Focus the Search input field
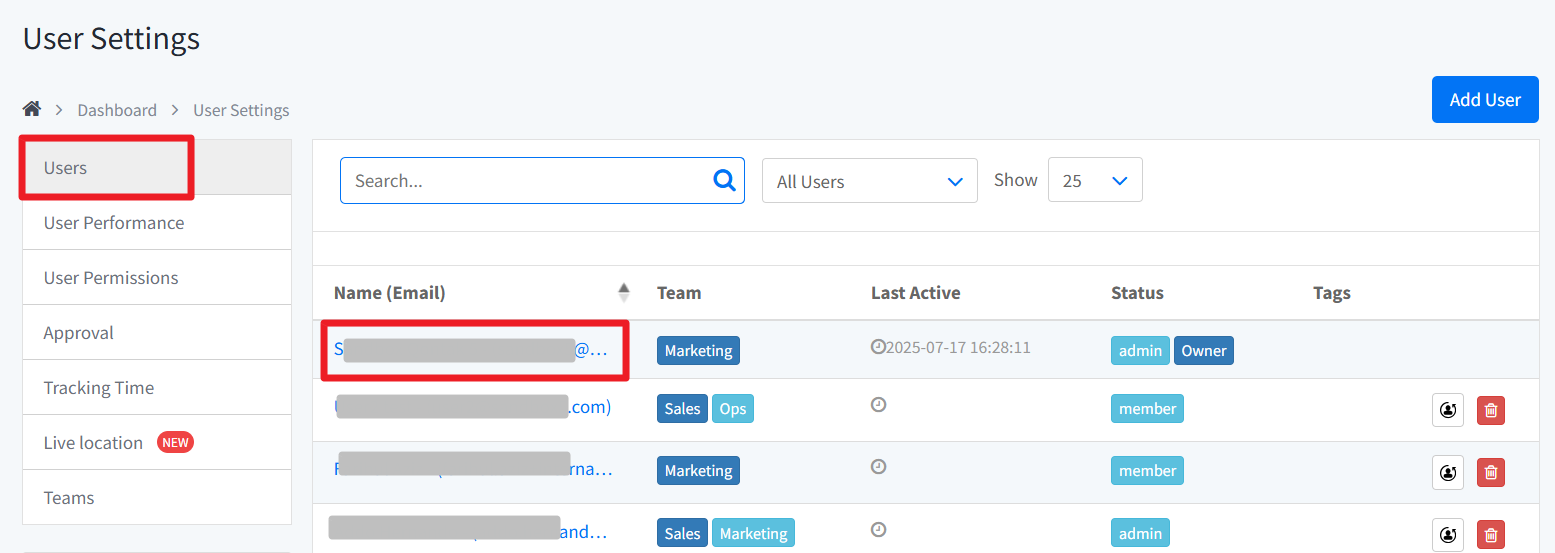Image resolution: width=1555 pixels, height=553 pixels. [x=525, y=181]
